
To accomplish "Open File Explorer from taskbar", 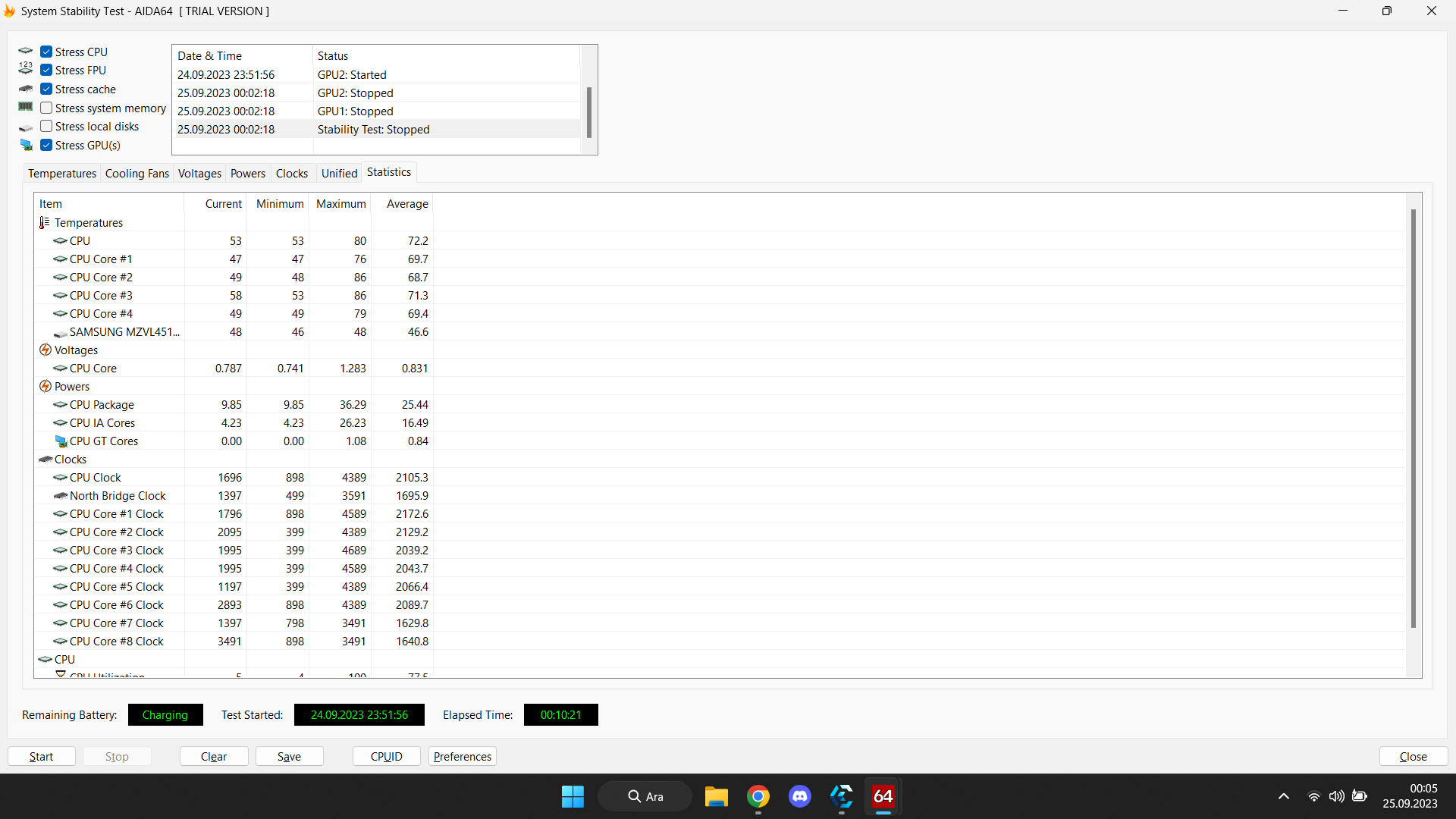I will point(716,796).
